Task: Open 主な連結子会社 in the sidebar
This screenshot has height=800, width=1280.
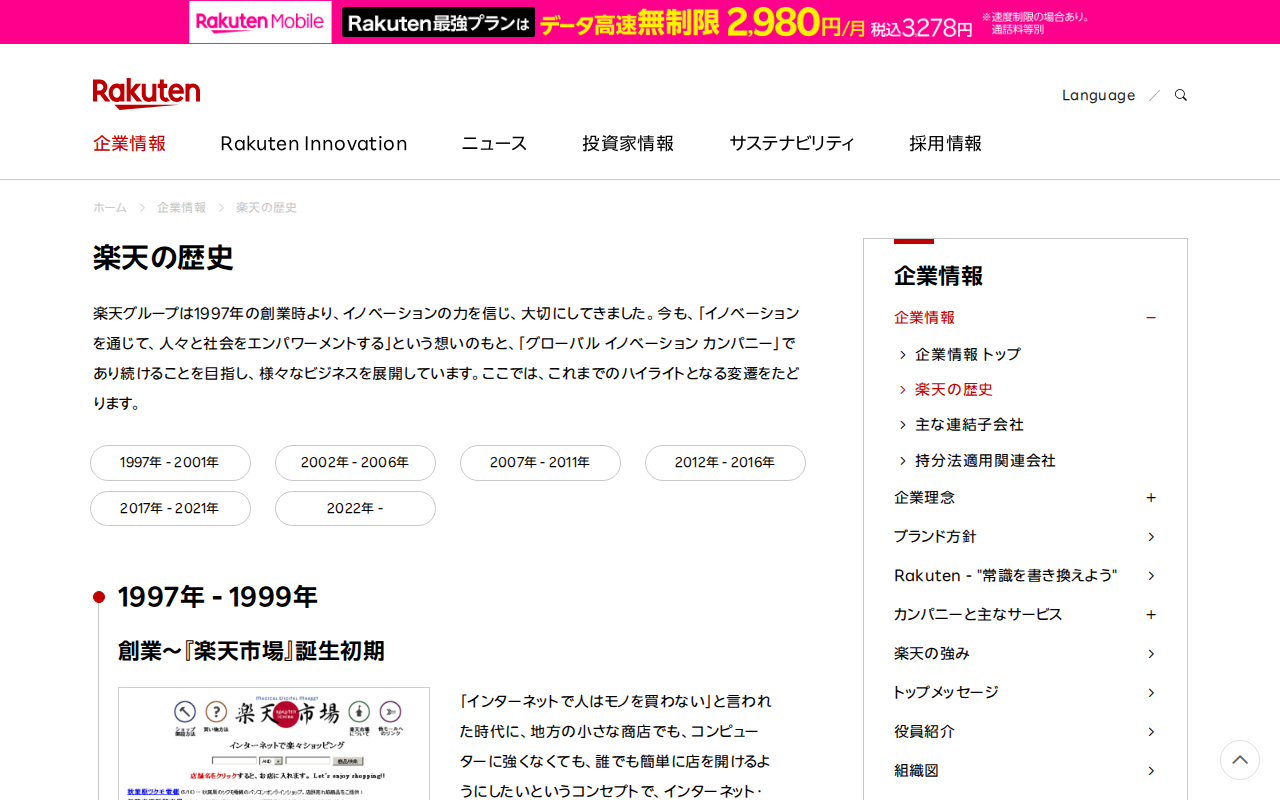Action: click(969, 424)
